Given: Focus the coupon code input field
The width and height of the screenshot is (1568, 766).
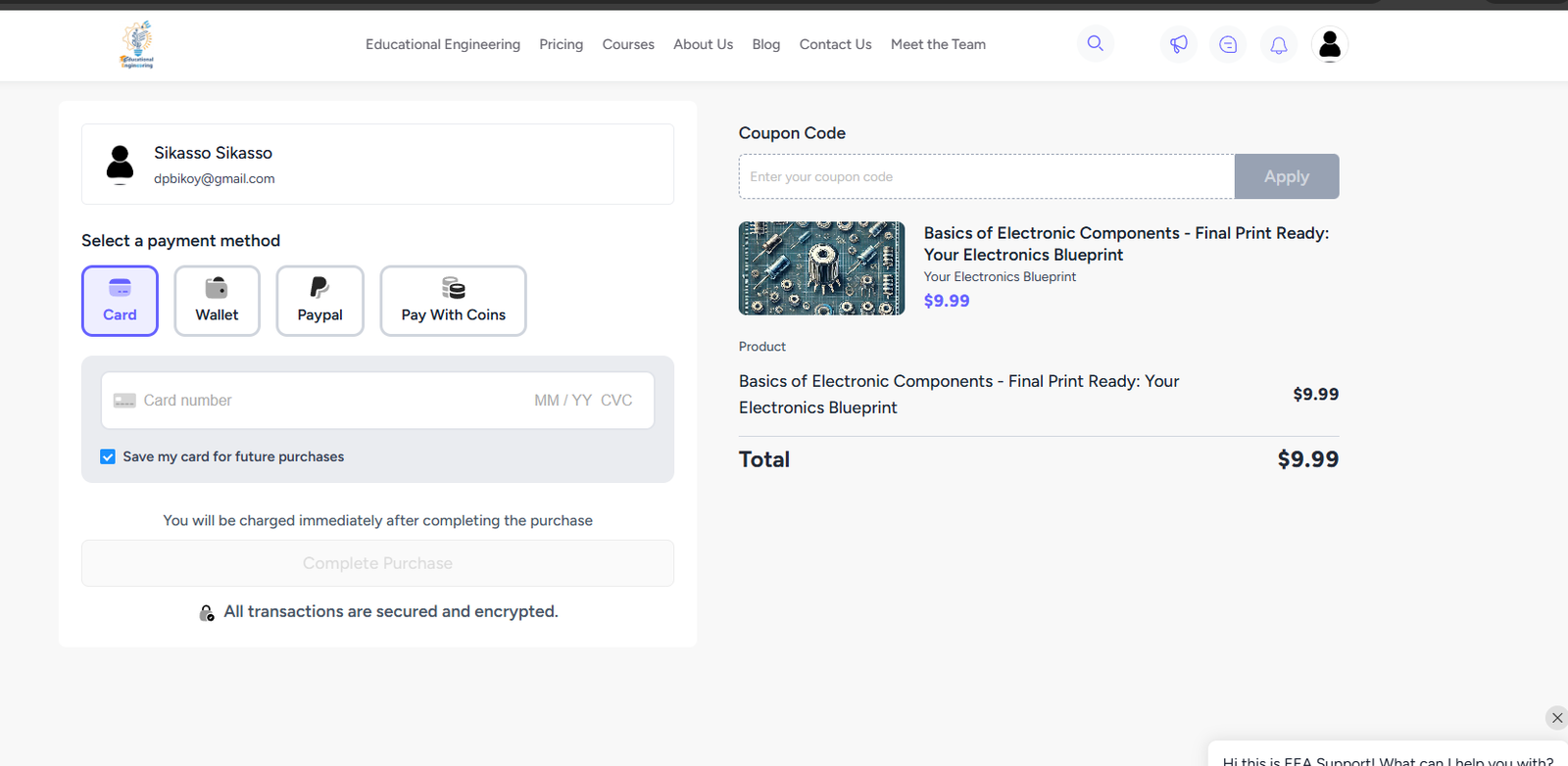Looking at the screenshot, I should pos(986,177).
